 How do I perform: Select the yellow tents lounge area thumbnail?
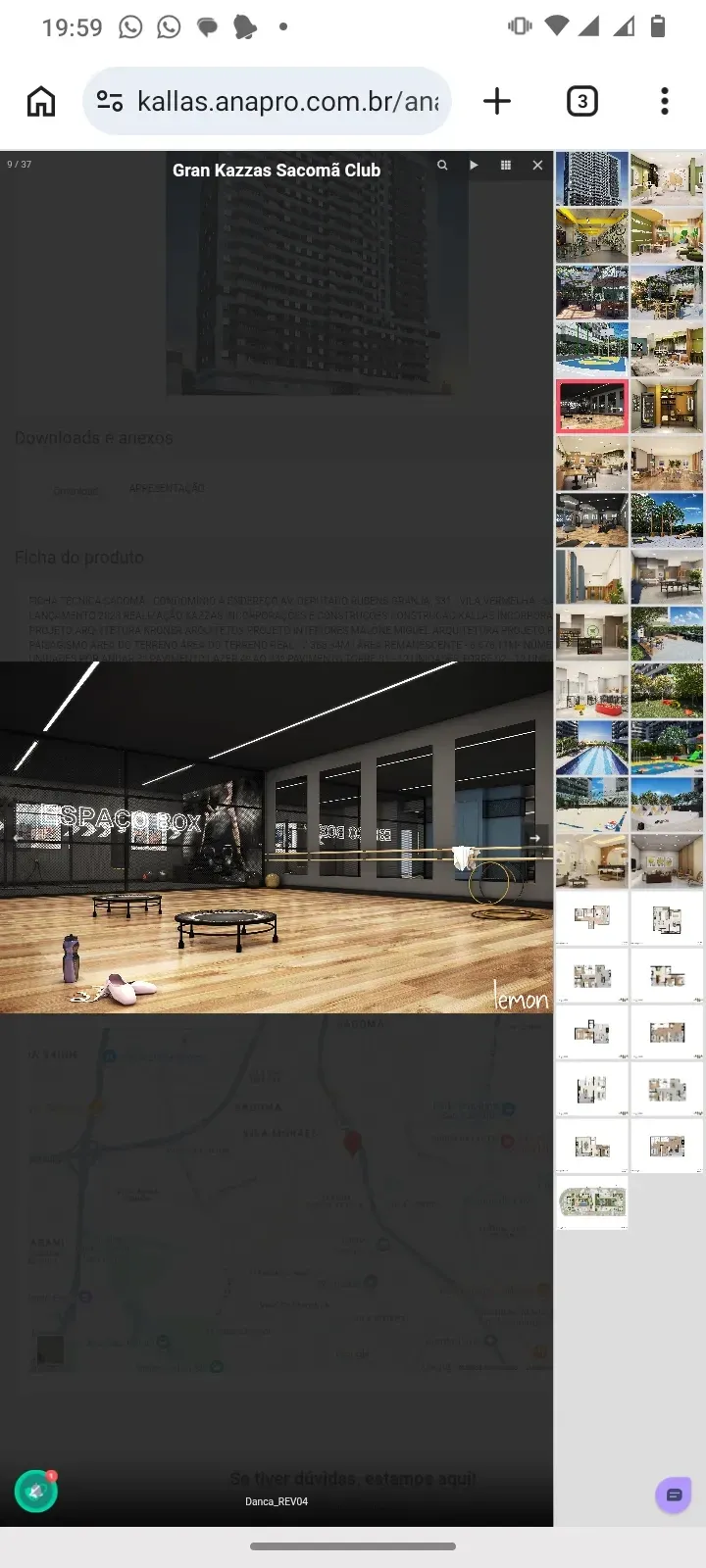click(x=667, y=804)
